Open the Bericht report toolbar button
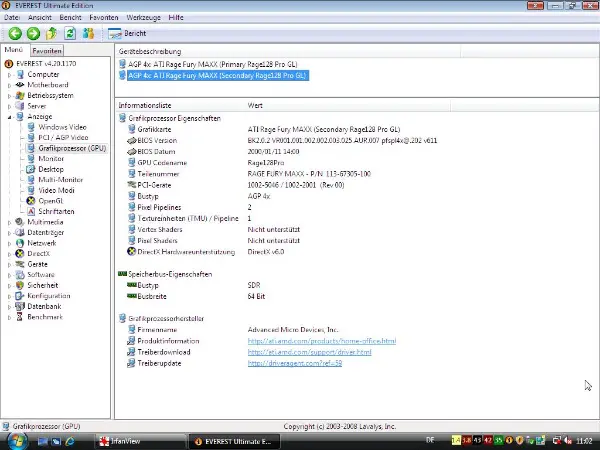Viewport: 600px width, 450px height. (x=128, y=33)
